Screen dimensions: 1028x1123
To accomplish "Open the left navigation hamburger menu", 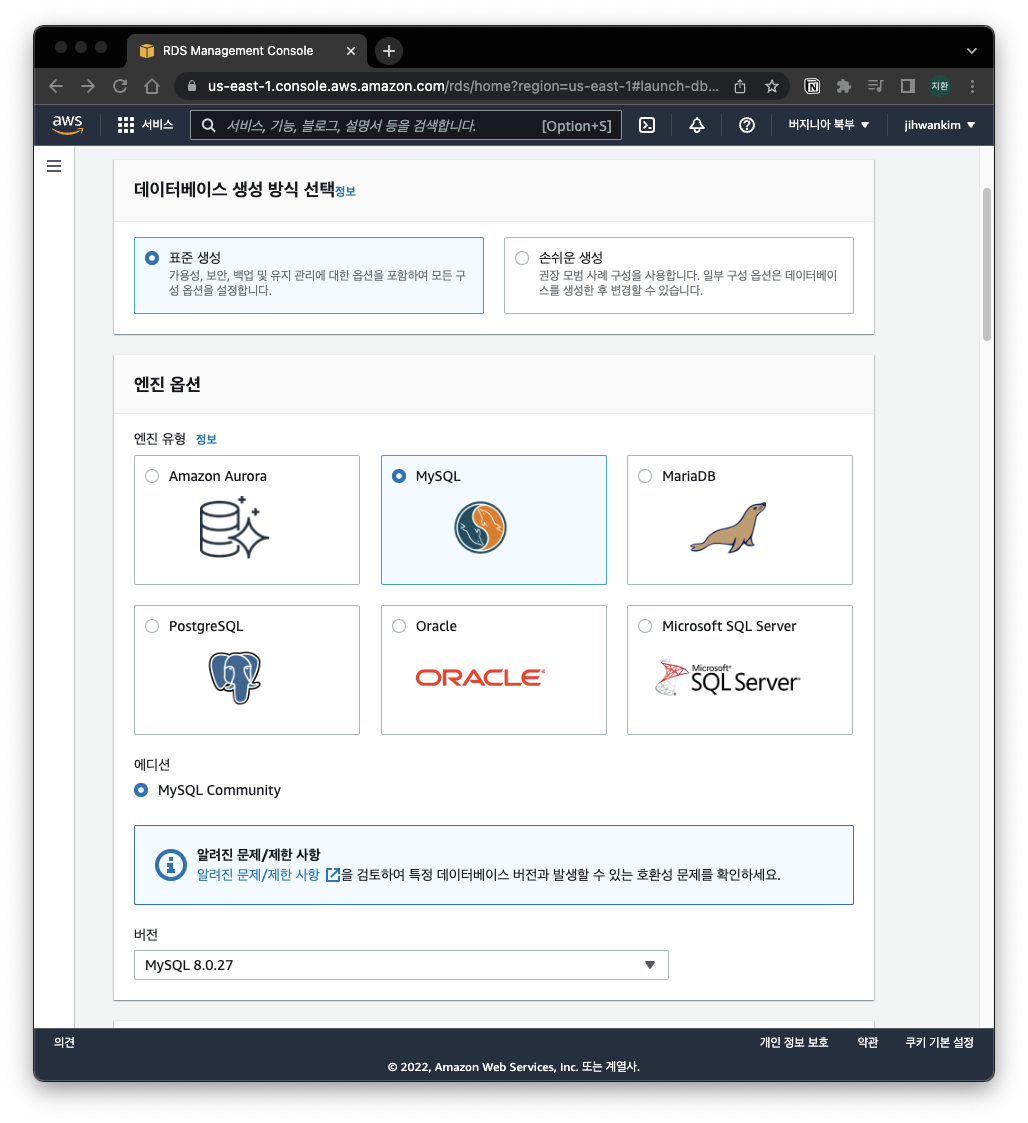I will 54,166.
